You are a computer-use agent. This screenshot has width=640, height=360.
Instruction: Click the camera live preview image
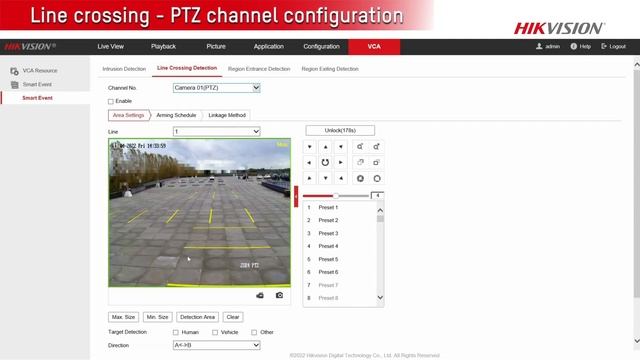(x=200, y=212)
